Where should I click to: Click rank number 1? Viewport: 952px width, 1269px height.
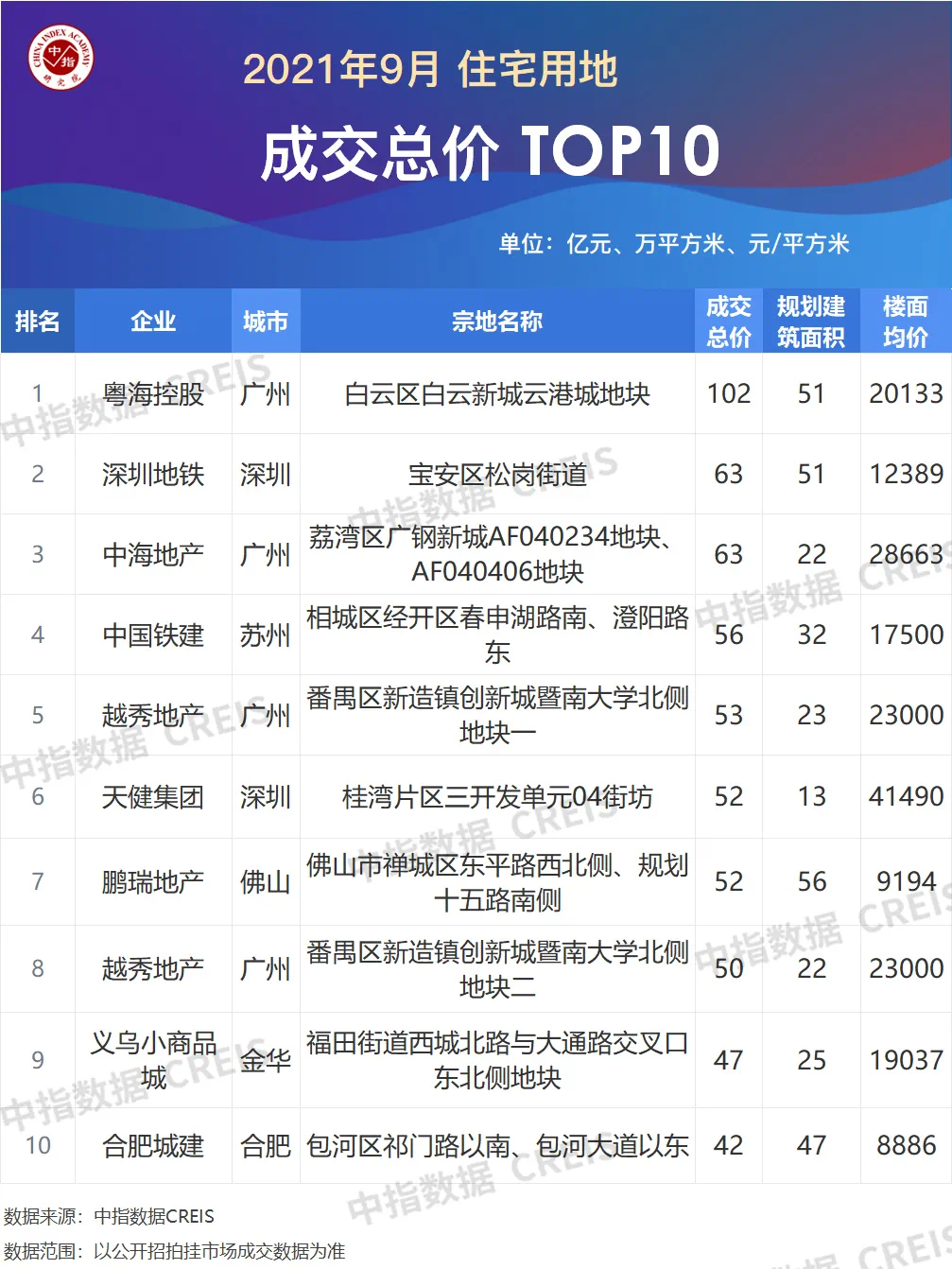click(38, 393)
